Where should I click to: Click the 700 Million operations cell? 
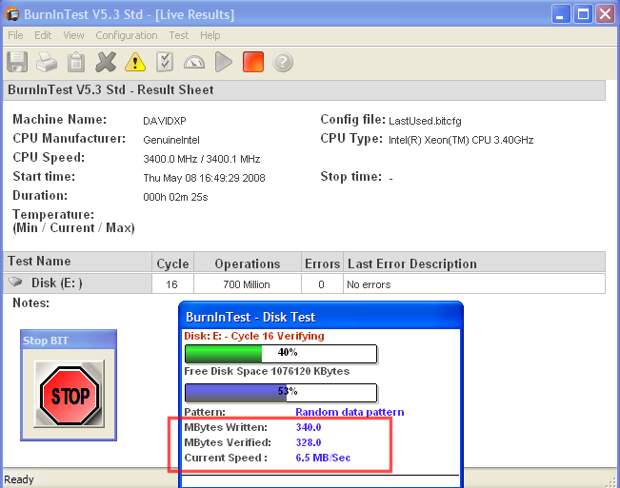tap(248, 284)
